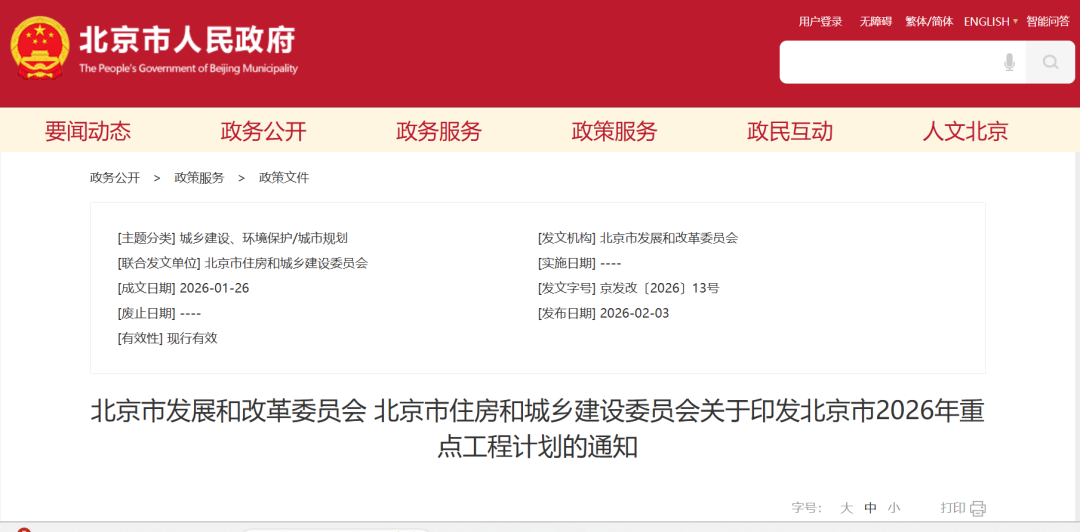Image resolution: width=1080 pixels, height=532 pixels.
Task: Click the 成文日期 2026-01-26 value
Action: tap(214, 288)
